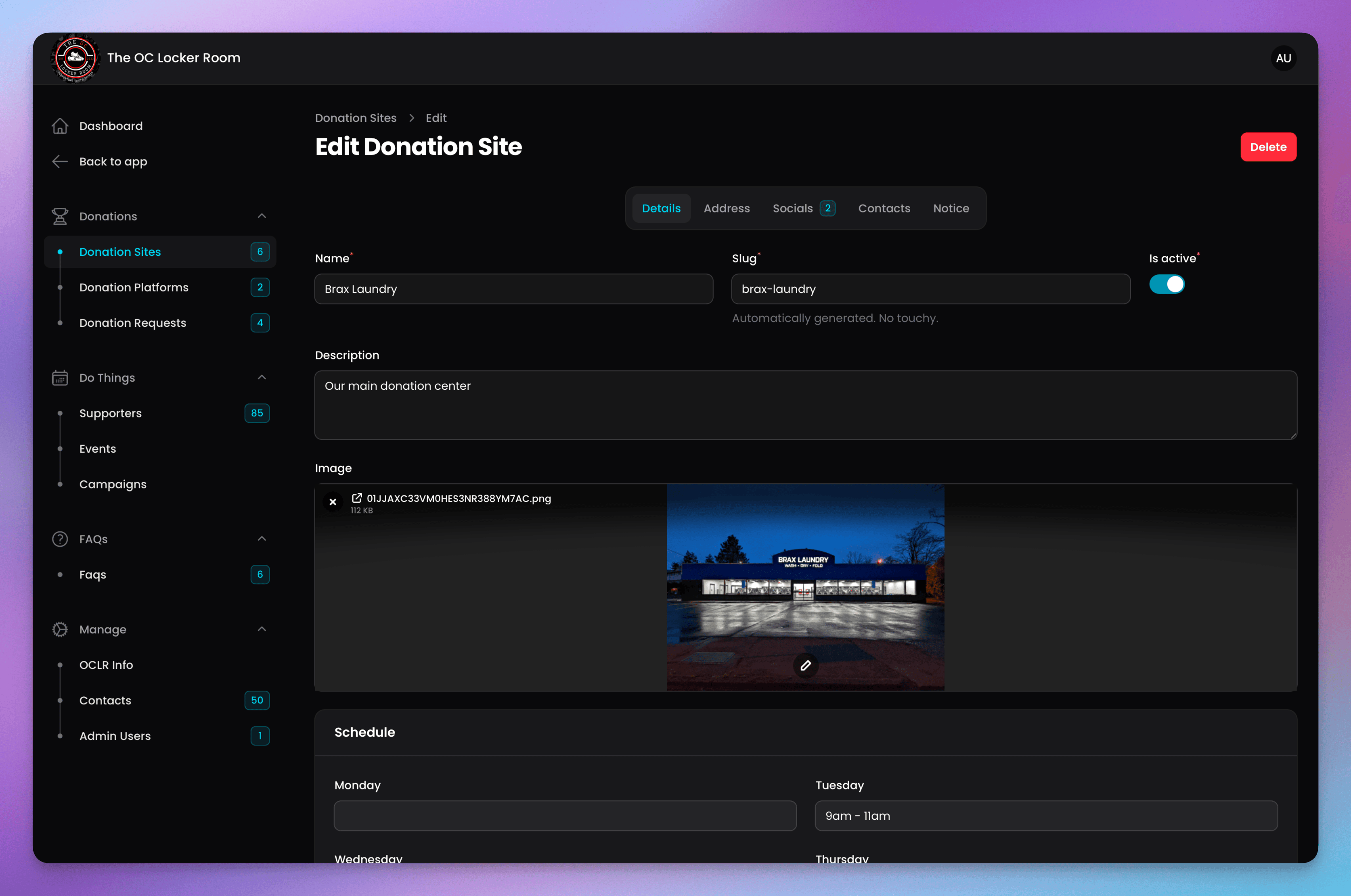Click the Monday schedule input

[565, 815]
